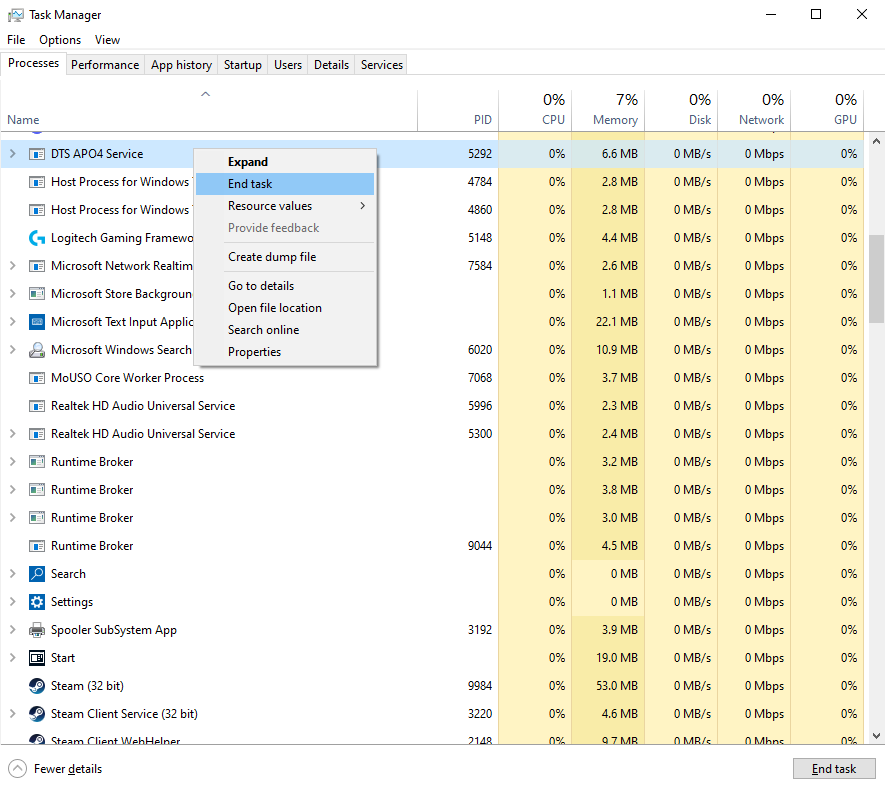Sort processes by the Memory column header
Viewport: 885px width, 793px height.
(608, 109)
